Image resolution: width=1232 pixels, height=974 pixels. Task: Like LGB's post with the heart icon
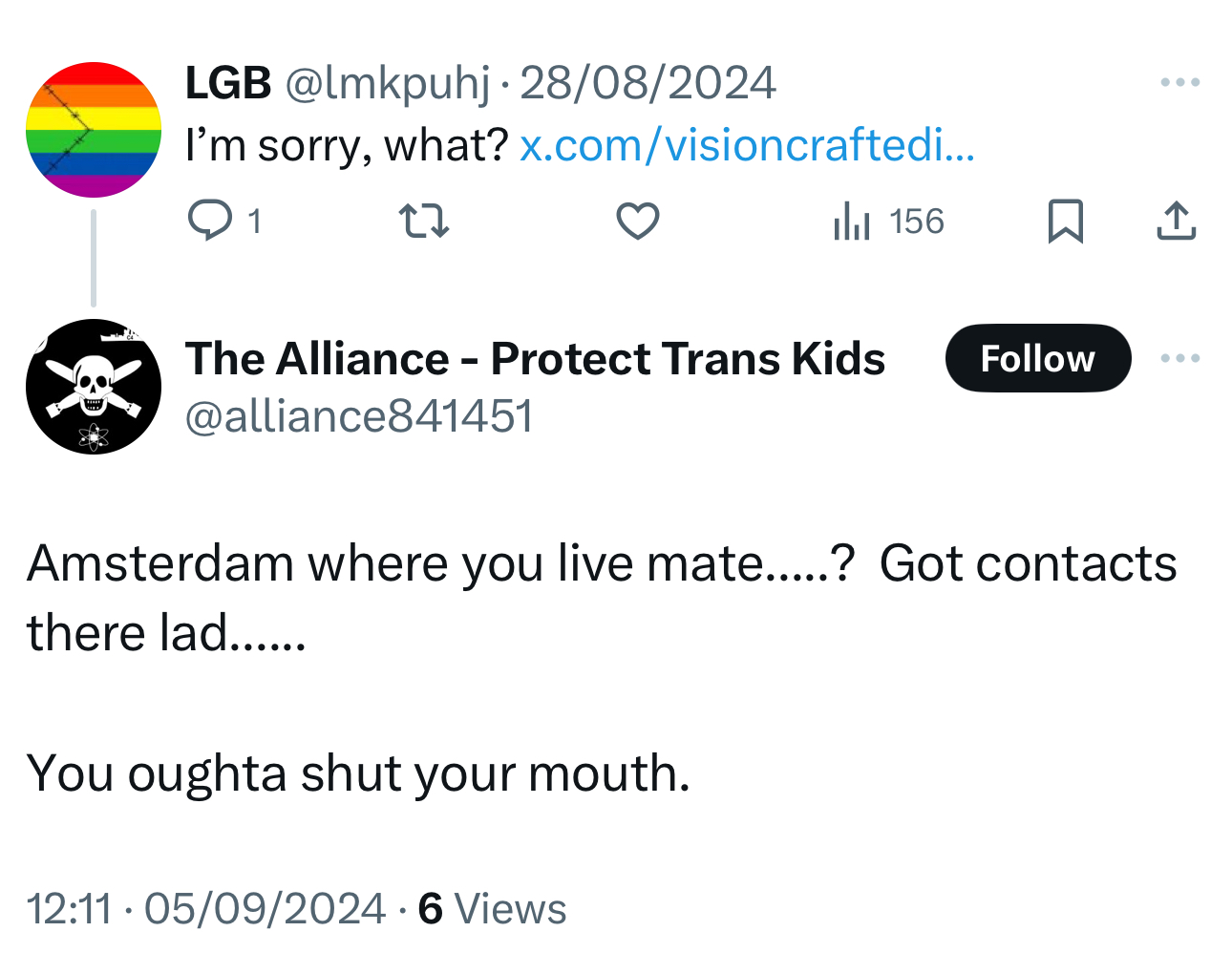pyautogui.click(x=637, y=221)
